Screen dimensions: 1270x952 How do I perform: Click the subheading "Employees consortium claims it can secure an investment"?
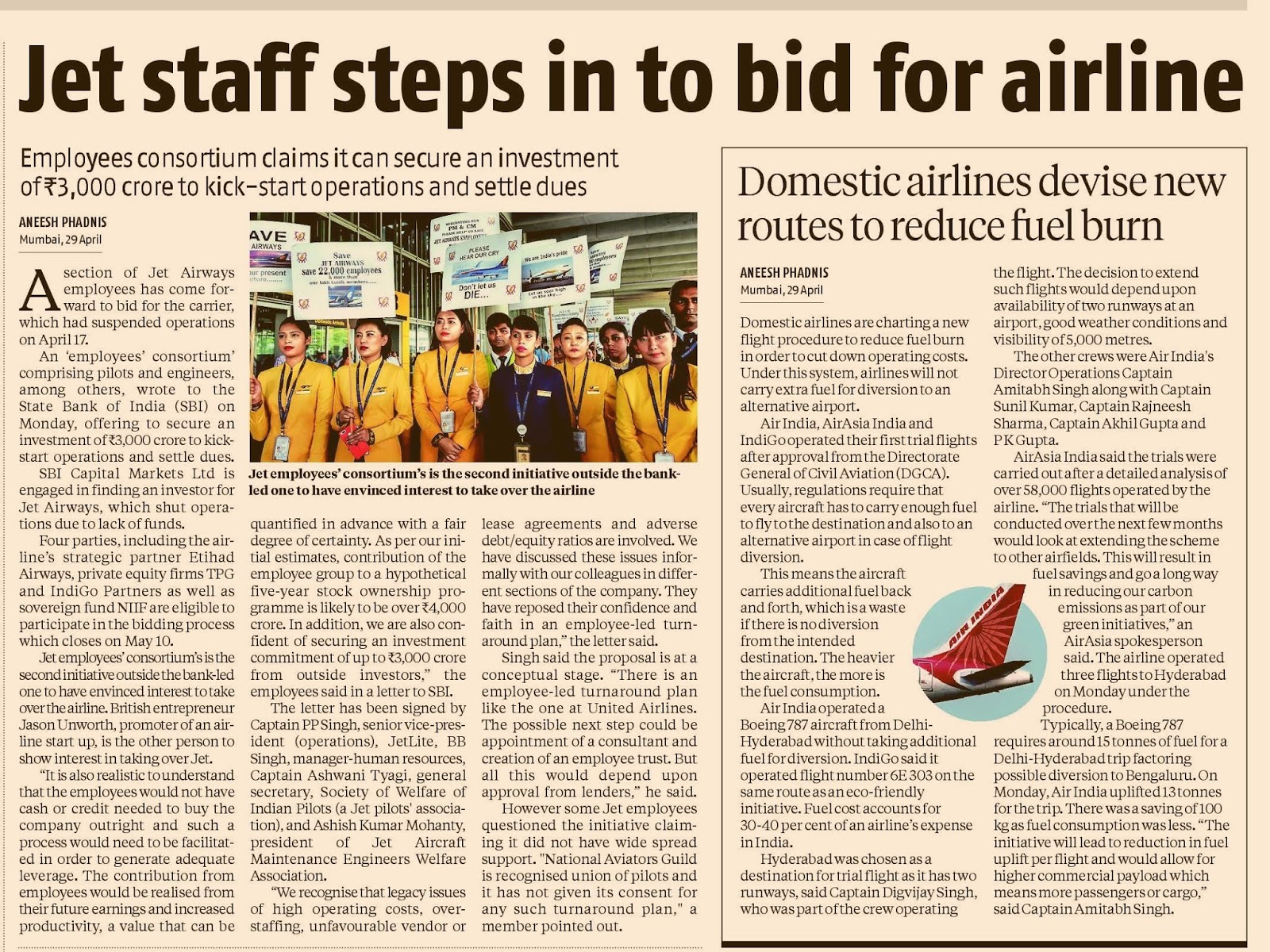319,159
